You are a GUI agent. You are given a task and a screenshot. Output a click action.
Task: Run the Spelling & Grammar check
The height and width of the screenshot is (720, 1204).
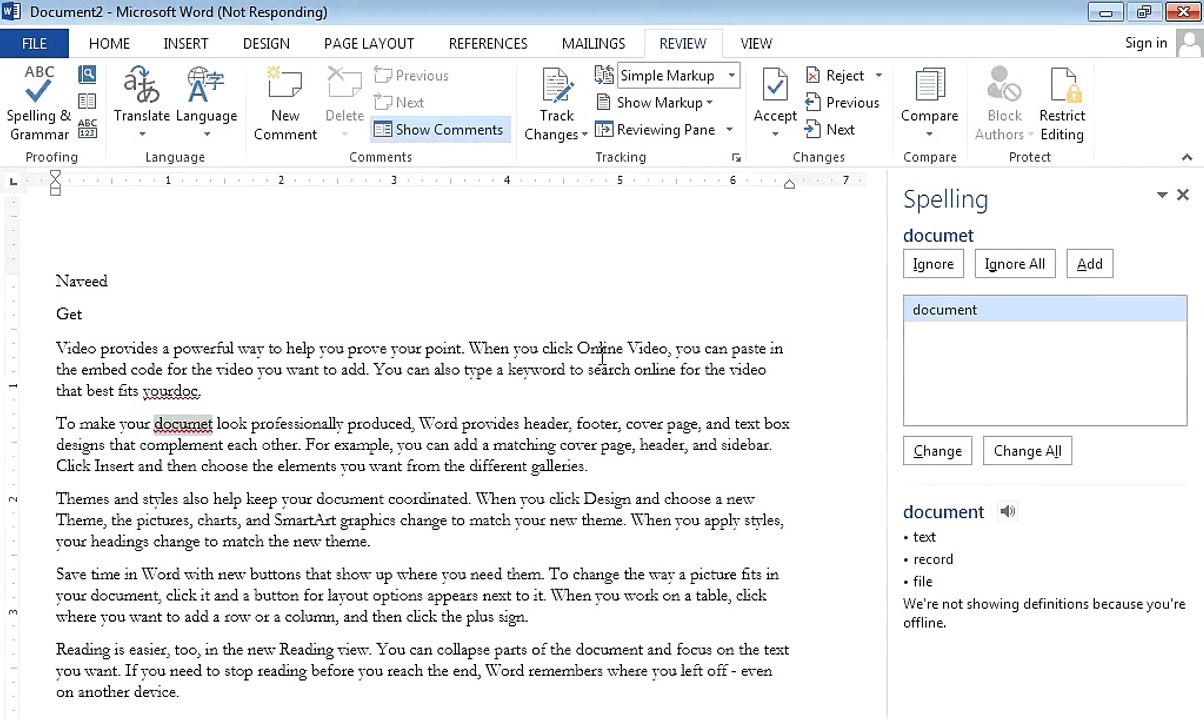38,104
